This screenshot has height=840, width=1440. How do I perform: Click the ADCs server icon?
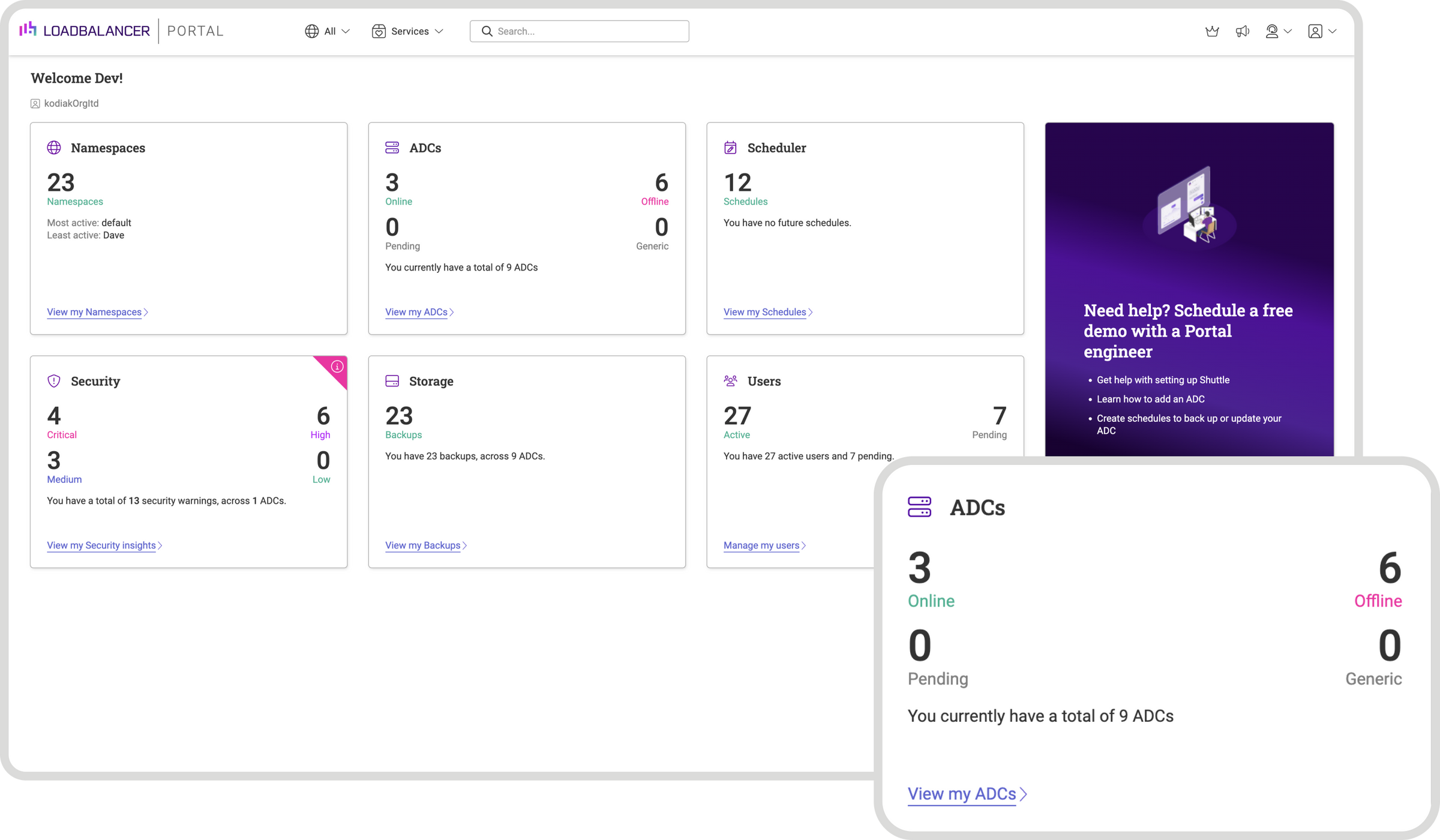coord(392,147)
